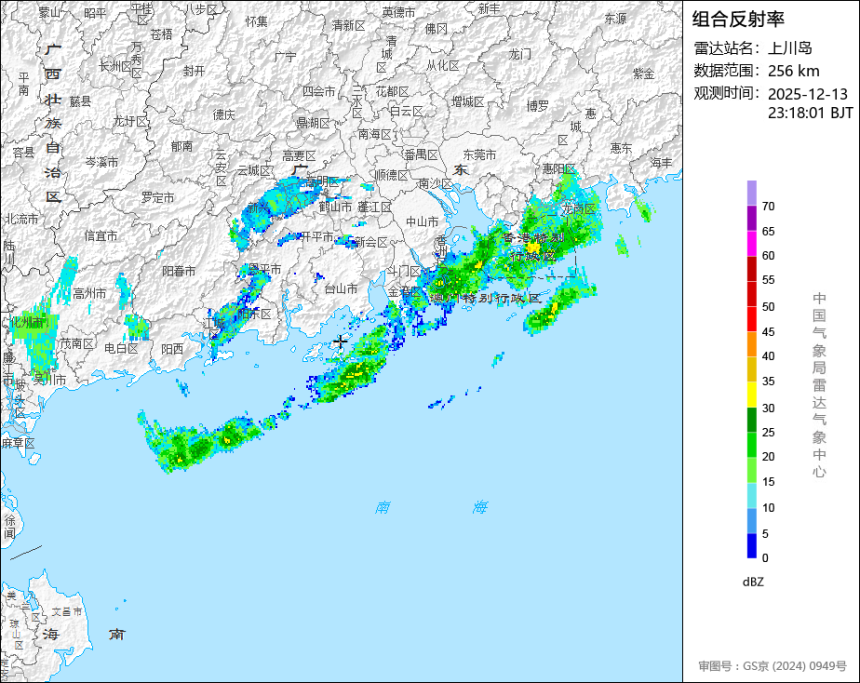Click the legend value '0'

[x=766, y=558]
